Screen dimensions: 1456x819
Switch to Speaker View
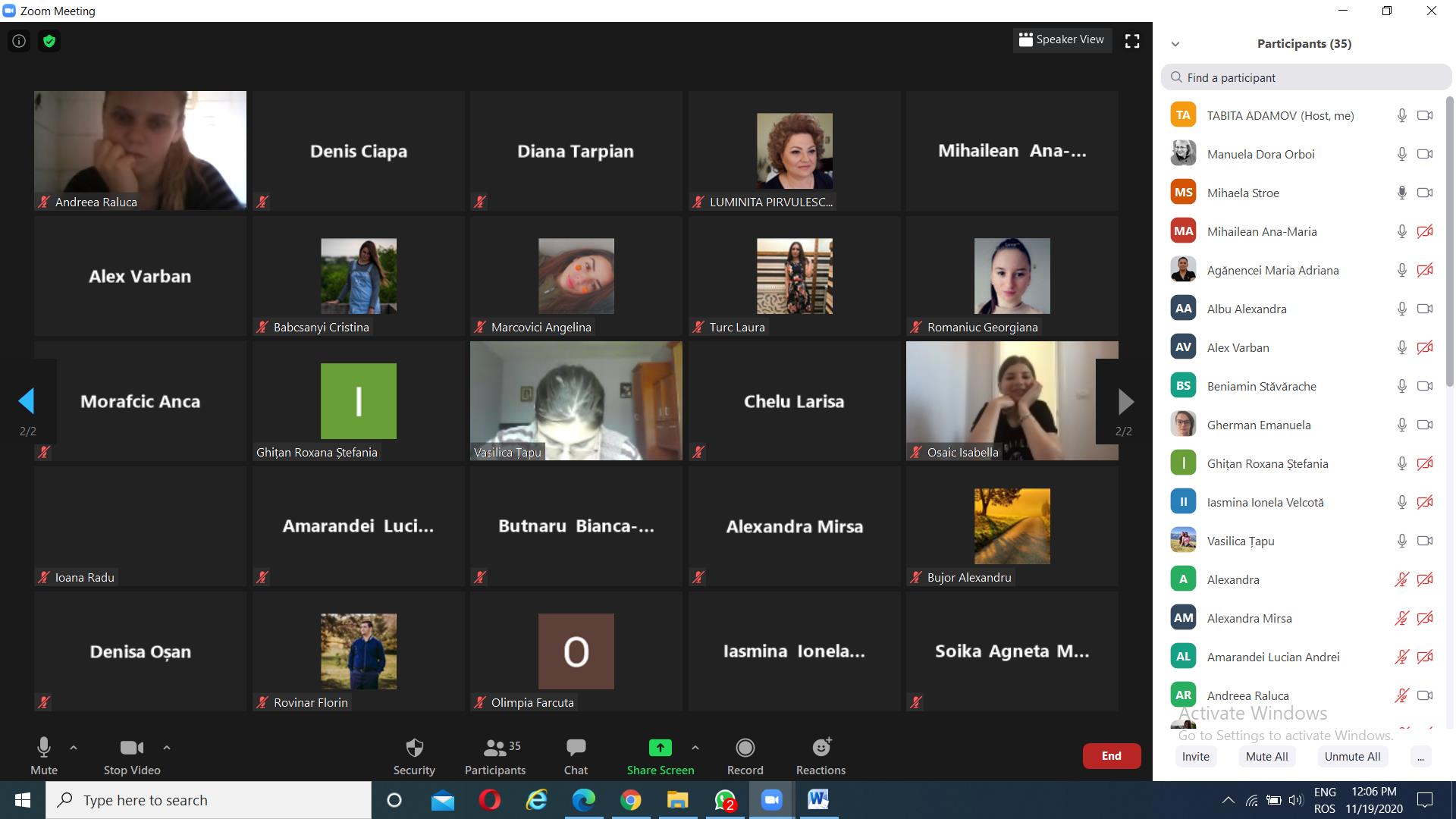(1062, 40)
